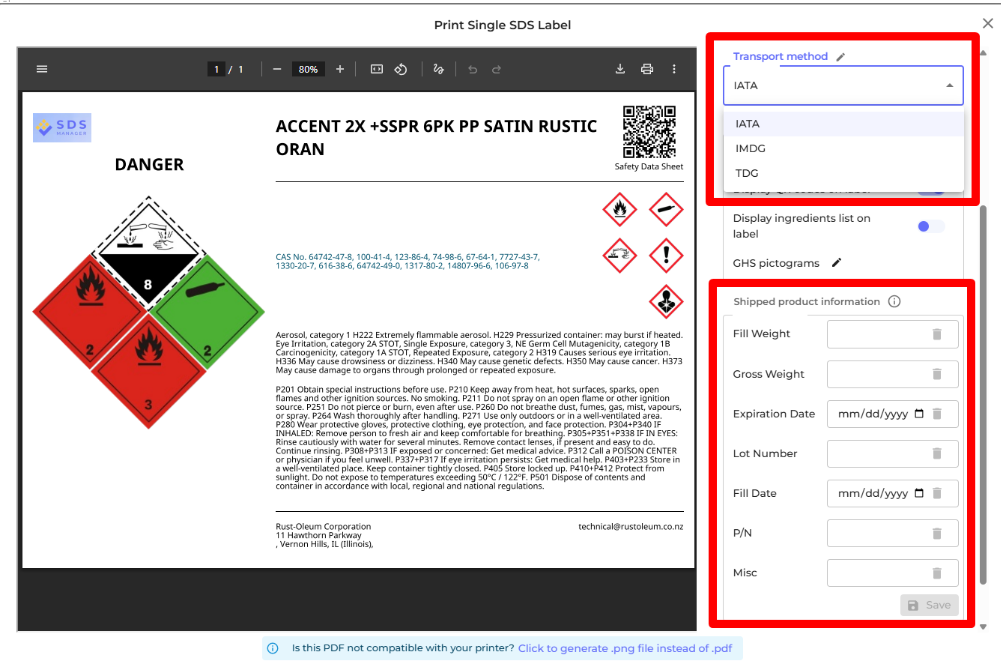Choose TDG from transport method list
Image resolution: width=1001 pixels, height=665 pixels.
747,173
